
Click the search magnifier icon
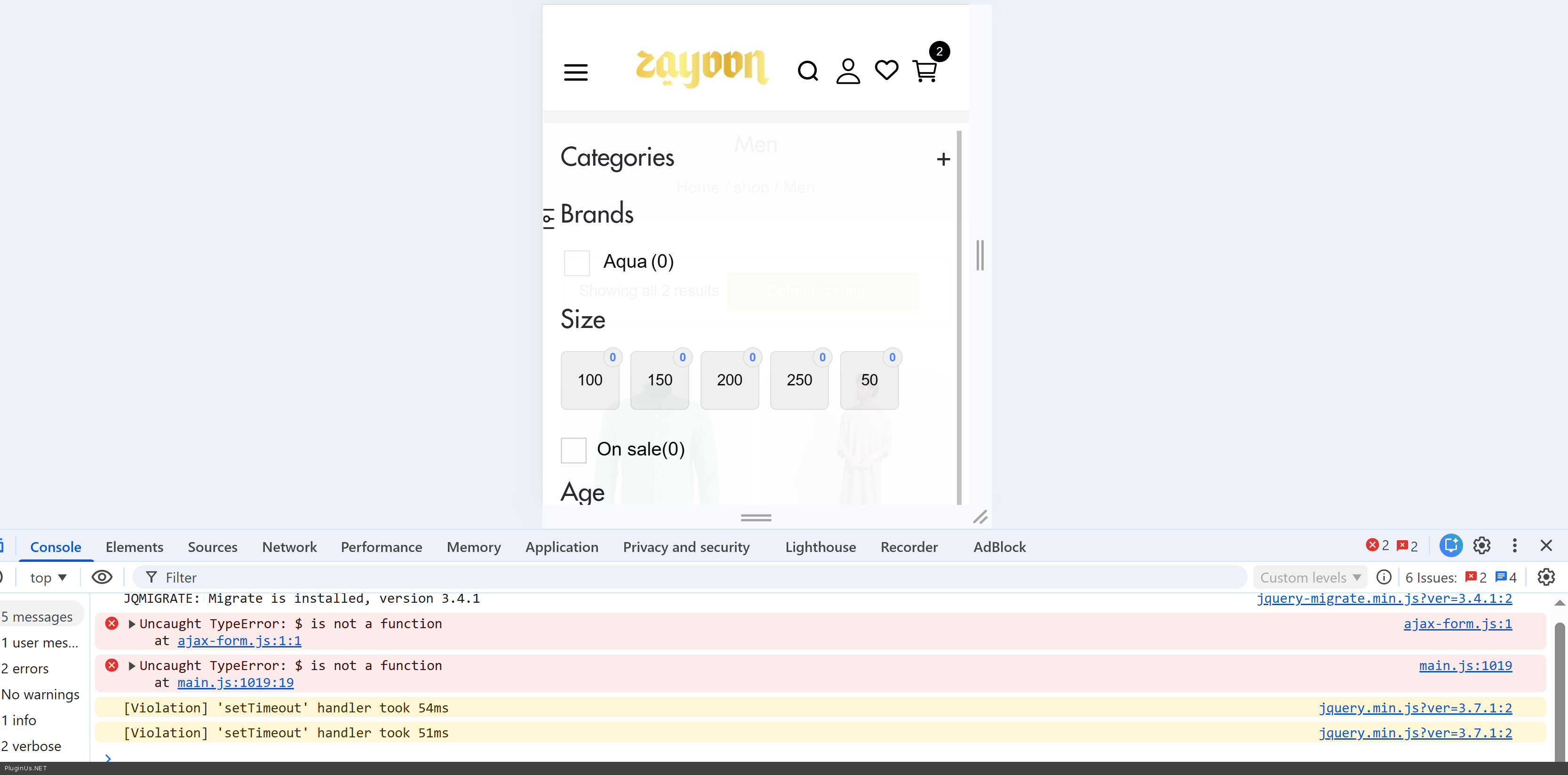[x=808, y=71]
